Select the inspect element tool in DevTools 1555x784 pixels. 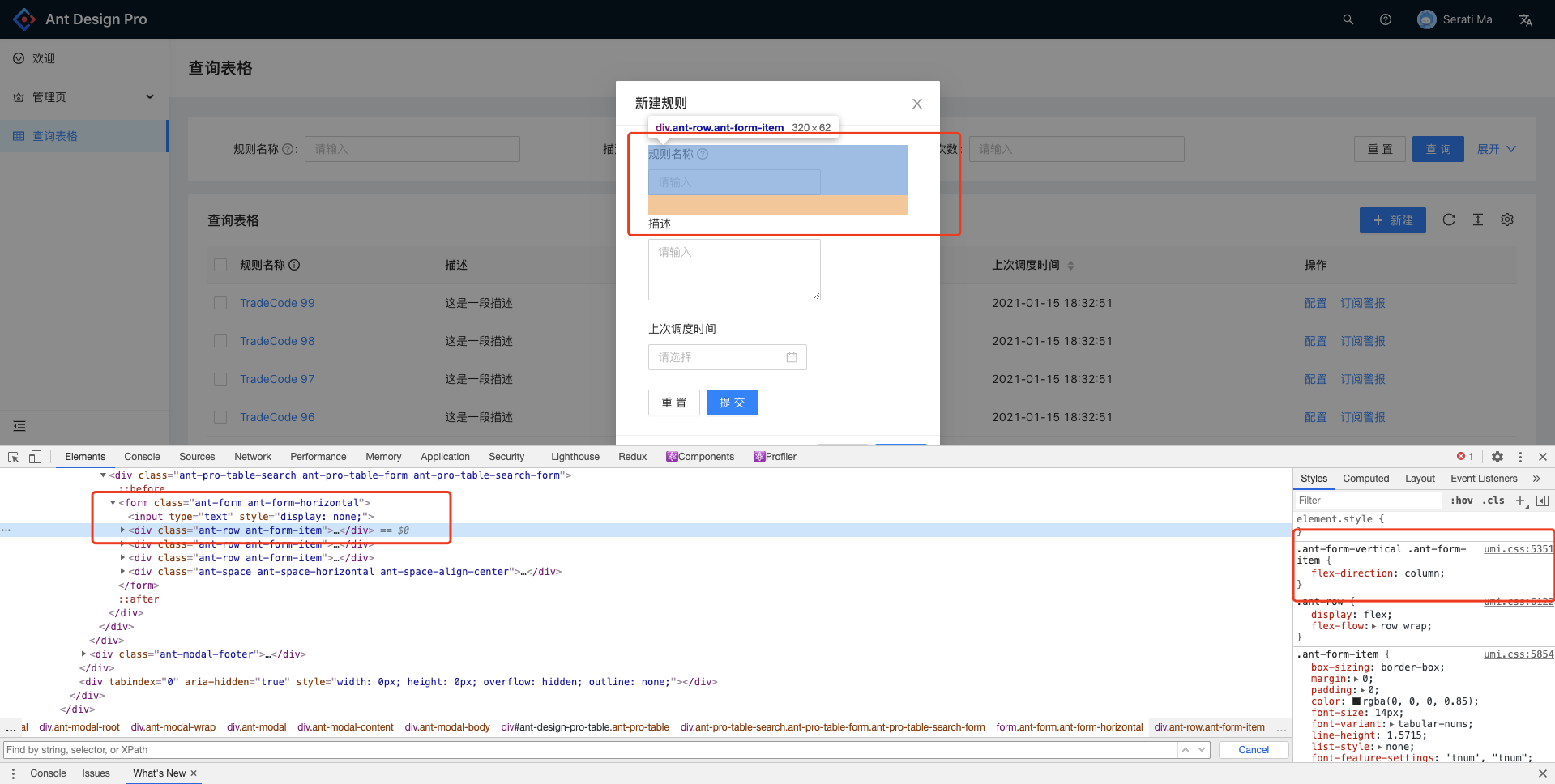12,456
